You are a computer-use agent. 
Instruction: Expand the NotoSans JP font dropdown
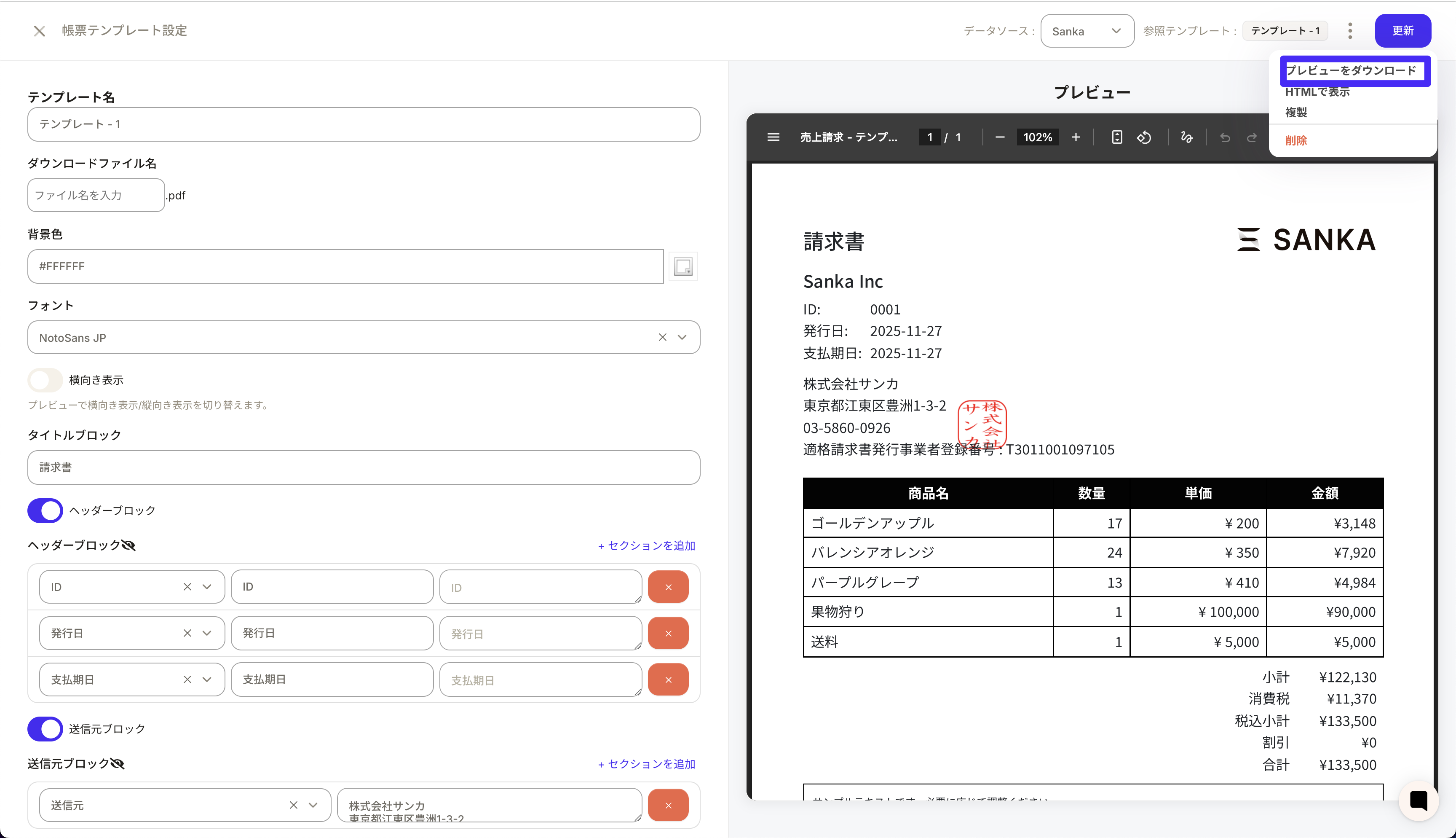click(x=682, y=337)
